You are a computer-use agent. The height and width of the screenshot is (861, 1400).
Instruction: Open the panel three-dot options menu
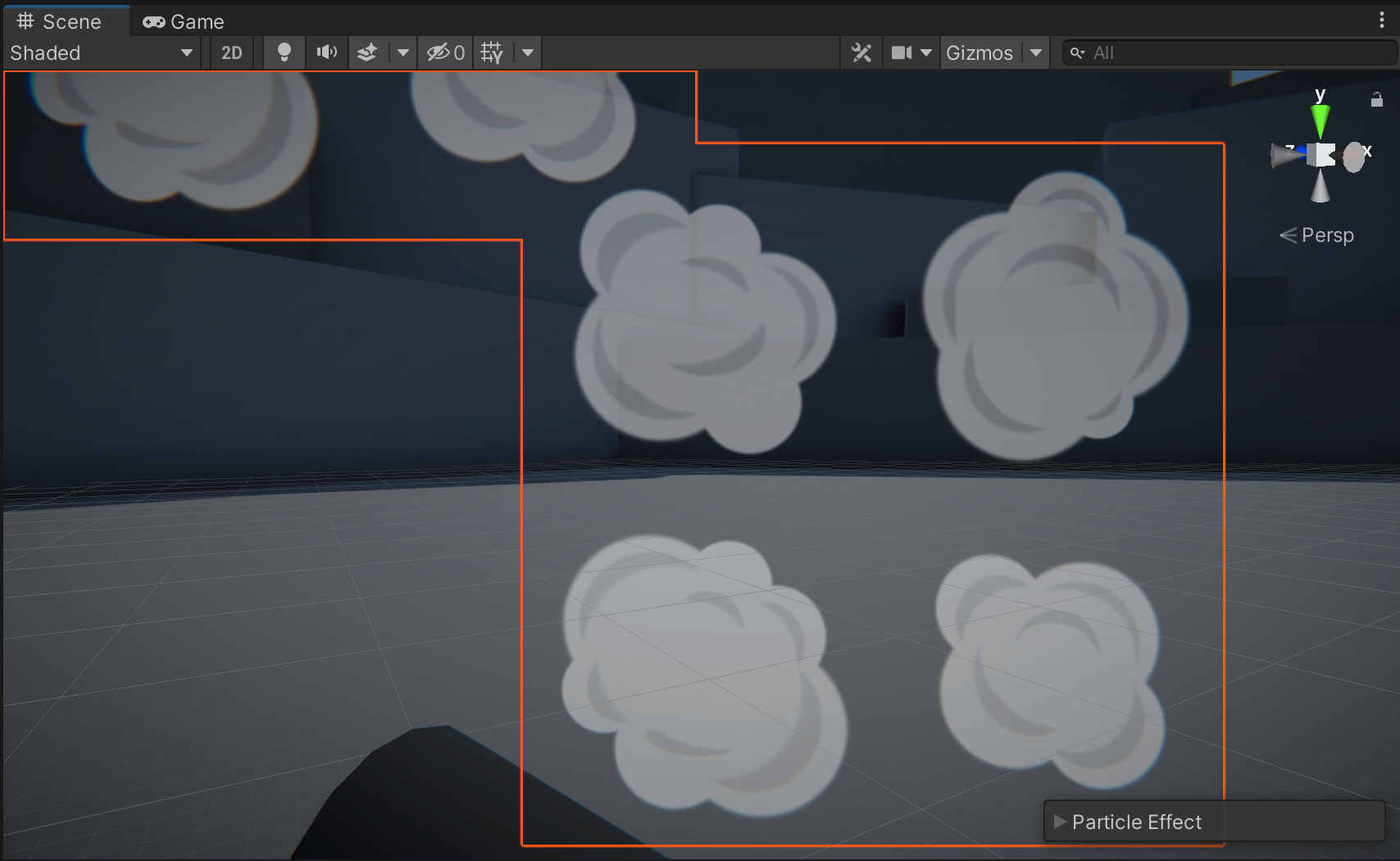pos(1381,20)
